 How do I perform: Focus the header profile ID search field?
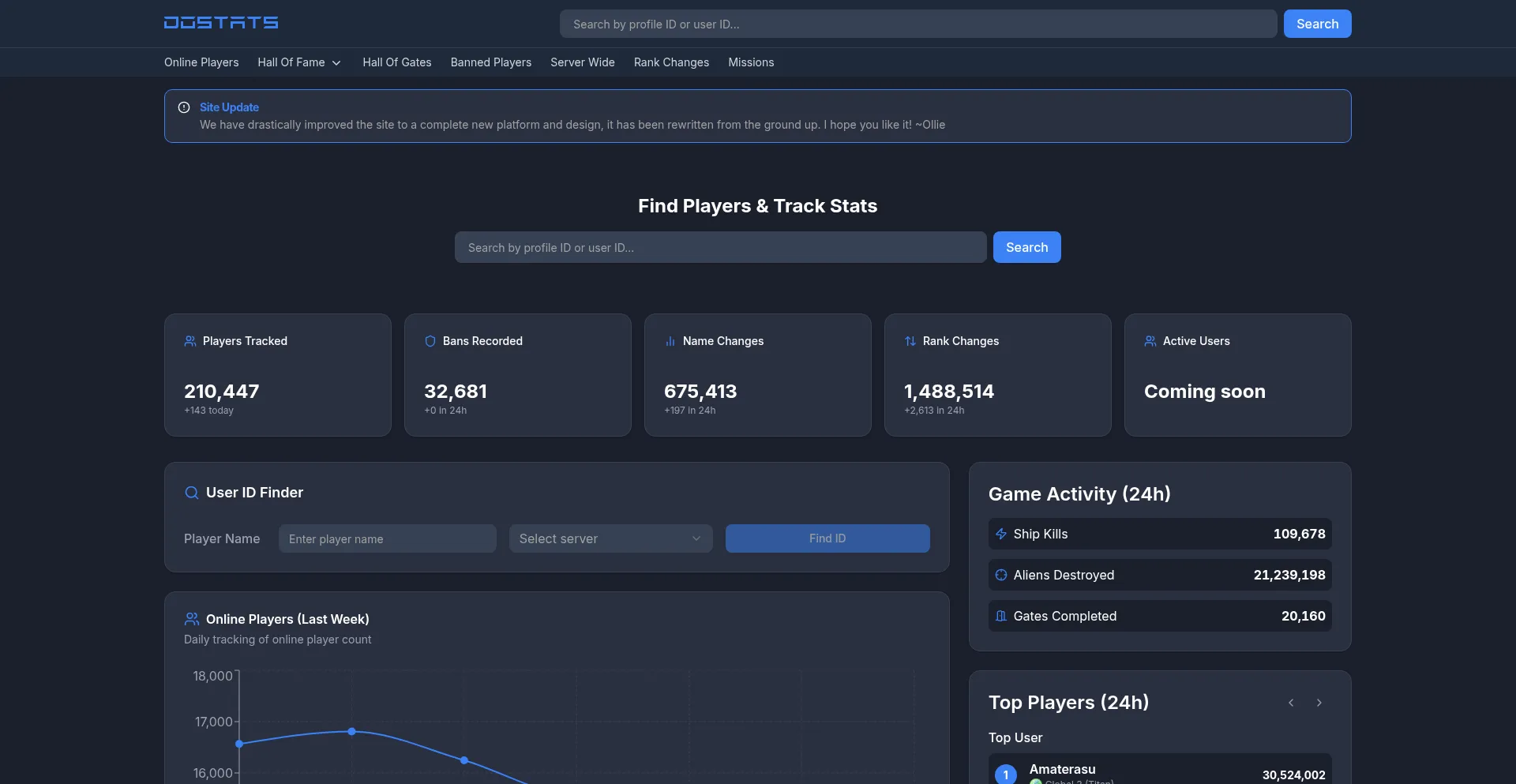[x=918, y=24]
